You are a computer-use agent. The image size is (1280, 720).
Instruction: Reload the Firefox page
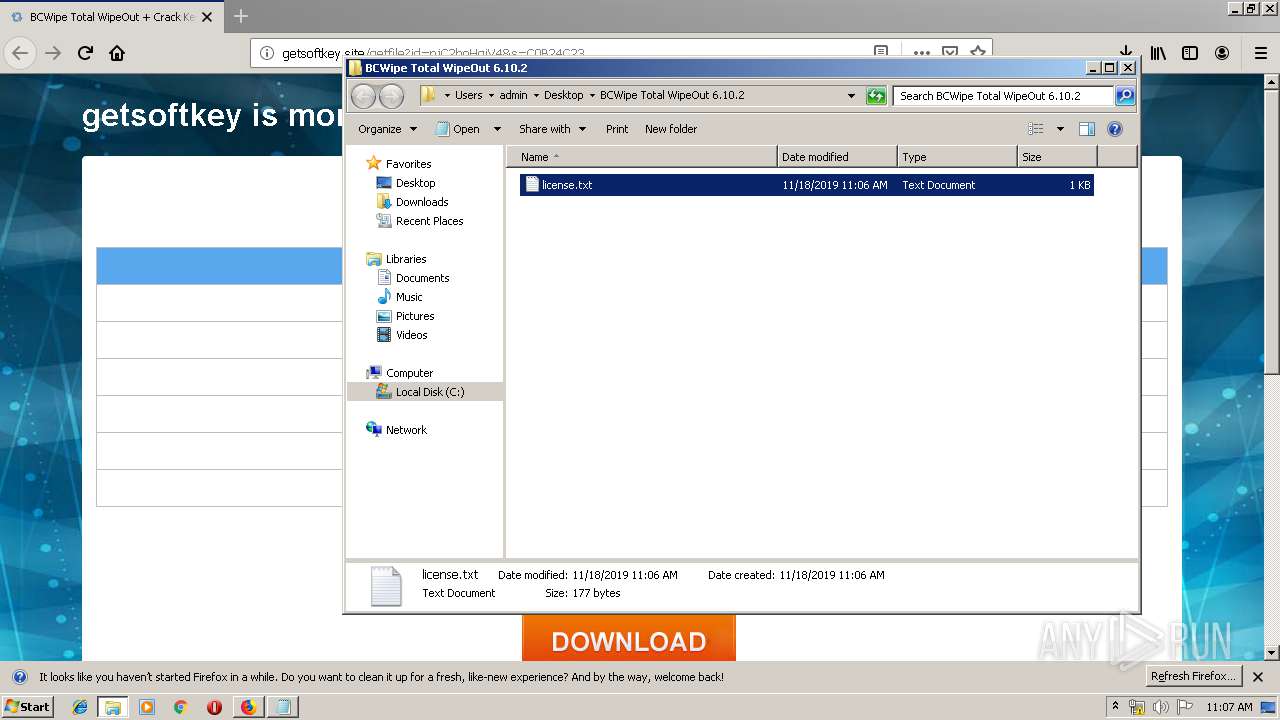[85, 53]
